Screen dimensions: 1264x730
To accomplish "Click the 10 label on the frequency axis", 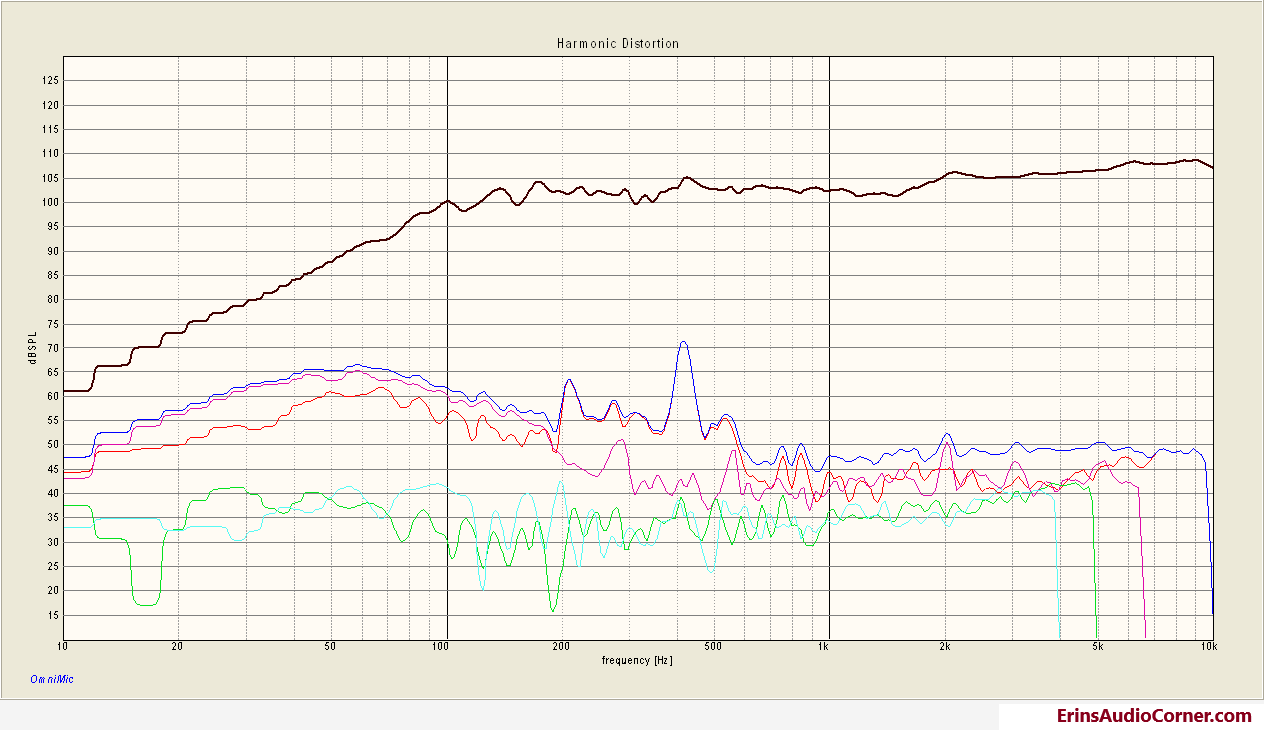I will tap(64, 647).
